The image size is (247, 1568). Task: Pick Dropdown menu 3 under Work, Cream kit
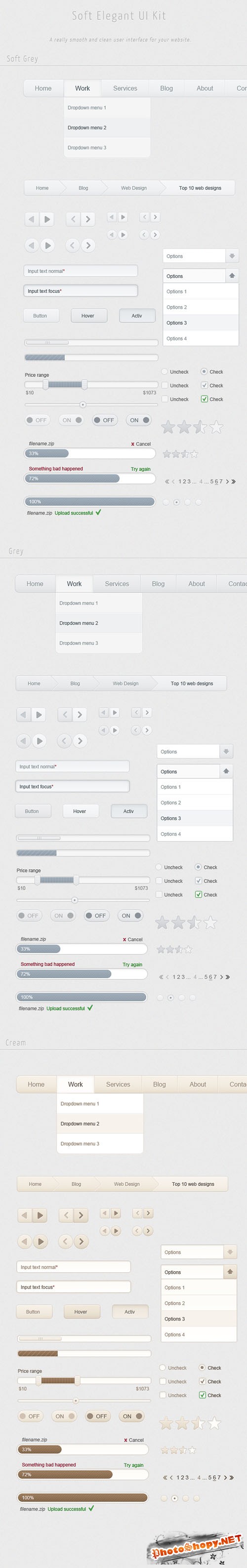coord(100,1144)
